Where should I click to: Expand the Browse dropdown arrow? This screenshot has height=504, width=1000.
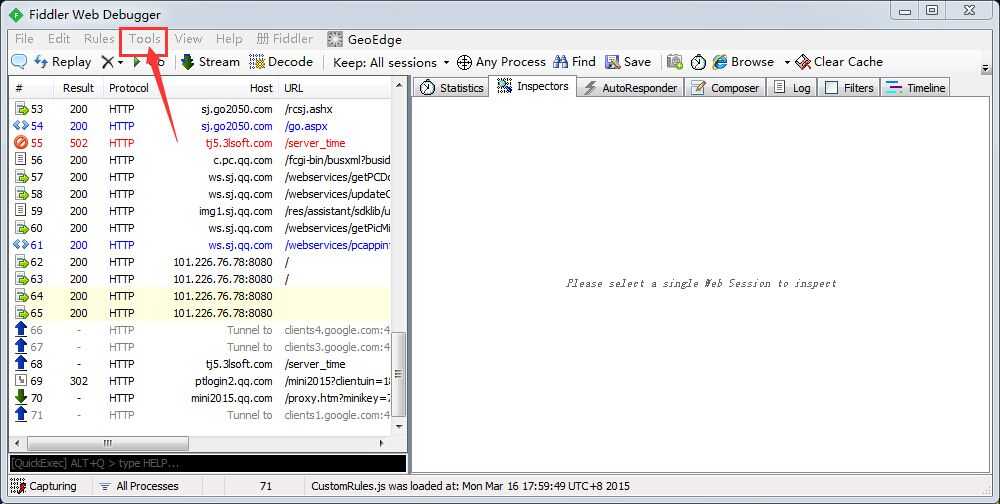pyautogui.click(x=787, y=63)
